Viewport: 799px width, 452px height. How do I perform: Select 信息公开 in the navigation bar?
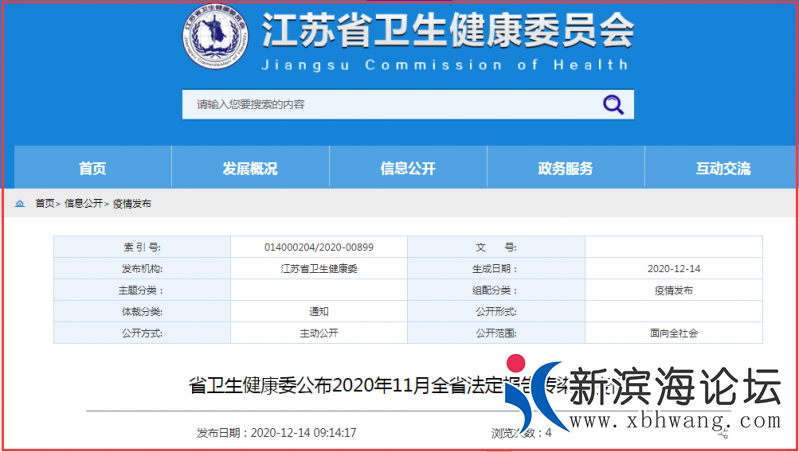click(408, 168)
